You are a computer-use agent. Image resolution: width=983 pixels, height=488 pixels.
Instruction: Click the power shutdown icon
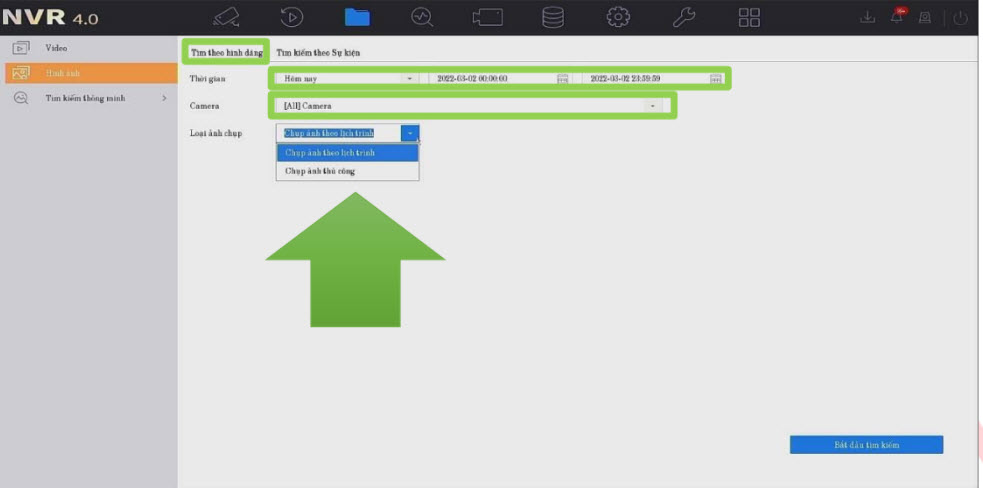pyautogui.click(x=960, y=18)
